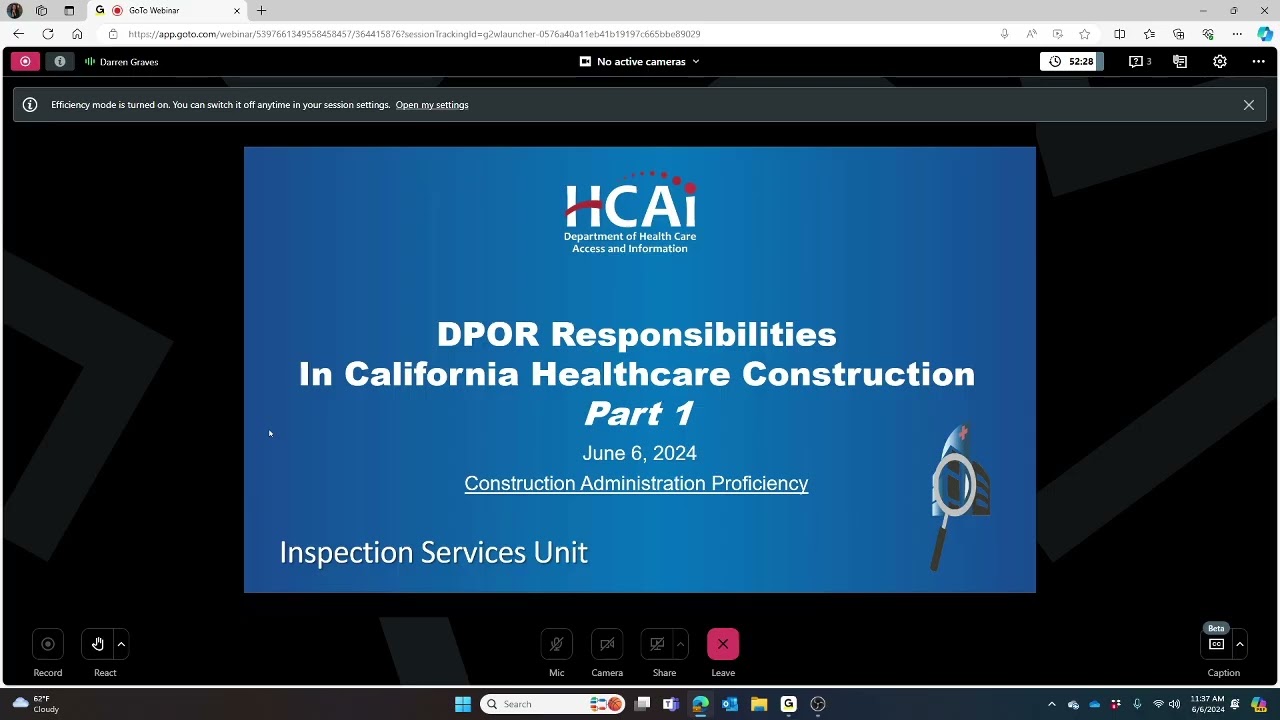Open Copilot in Edge sidebar

tap(1265, 34)
